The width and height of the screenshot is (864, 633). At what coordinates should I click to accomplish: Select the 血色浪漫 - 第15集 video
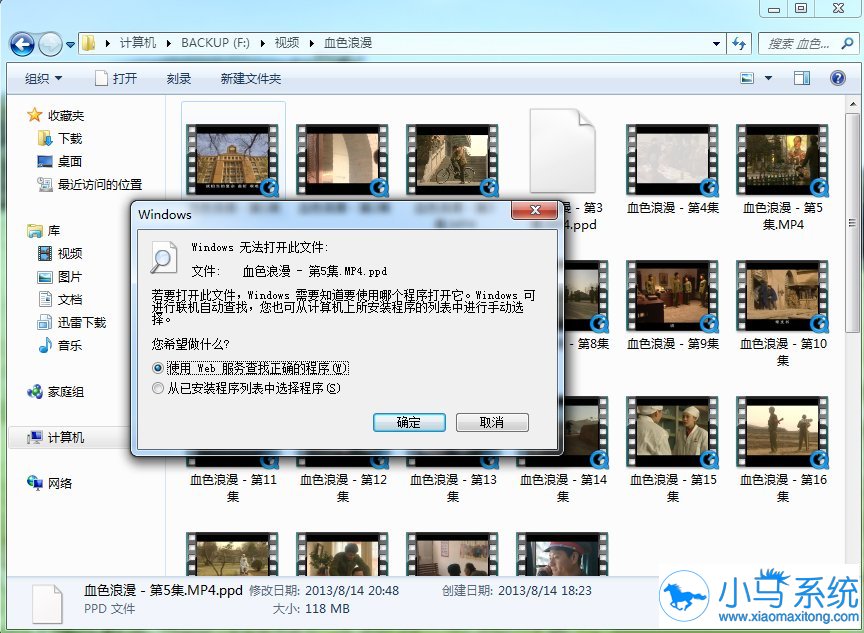pyautogui.click(x=672, y=449)
